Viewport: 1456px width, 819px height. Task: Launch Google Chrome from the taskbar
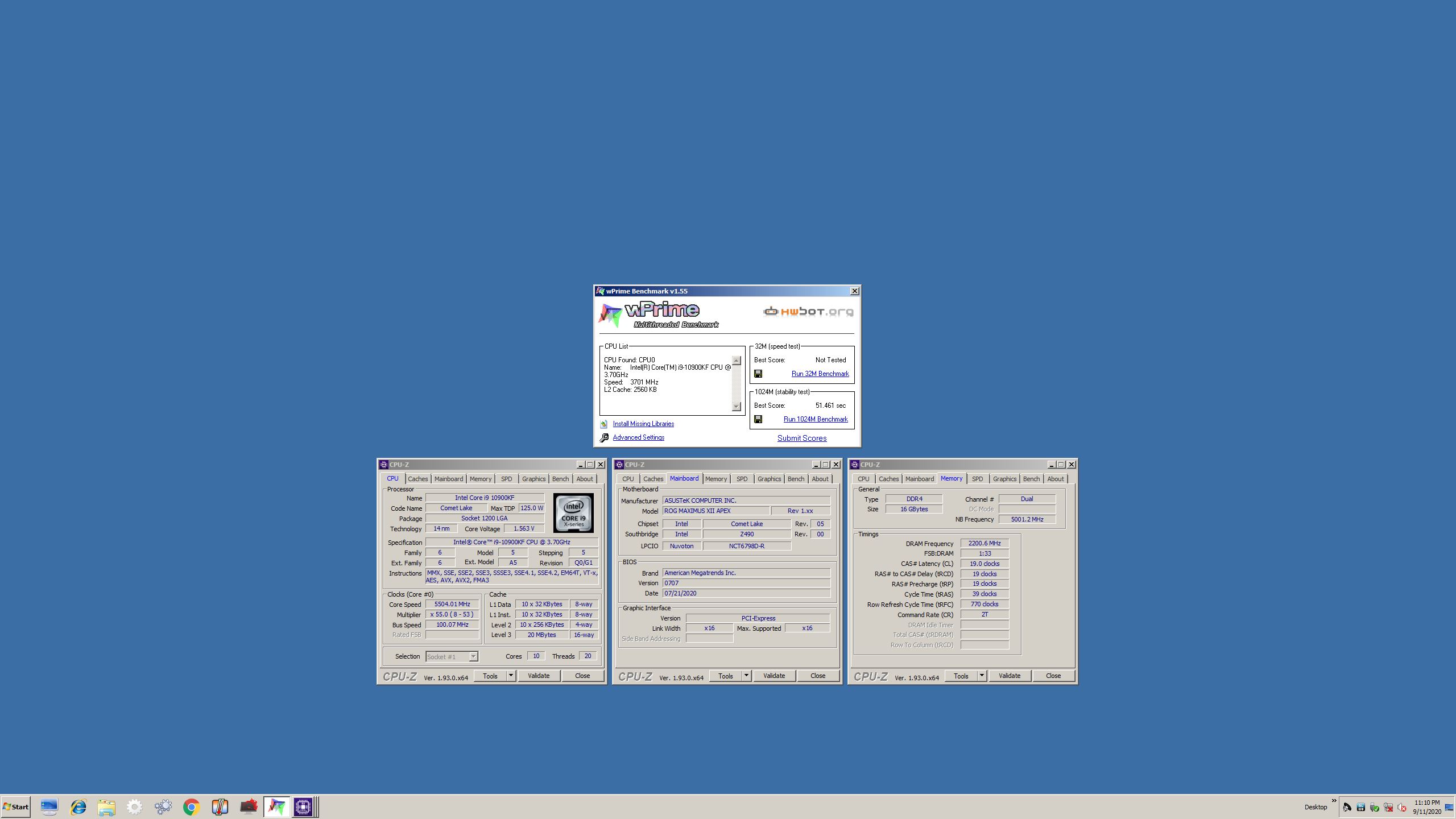192,806
